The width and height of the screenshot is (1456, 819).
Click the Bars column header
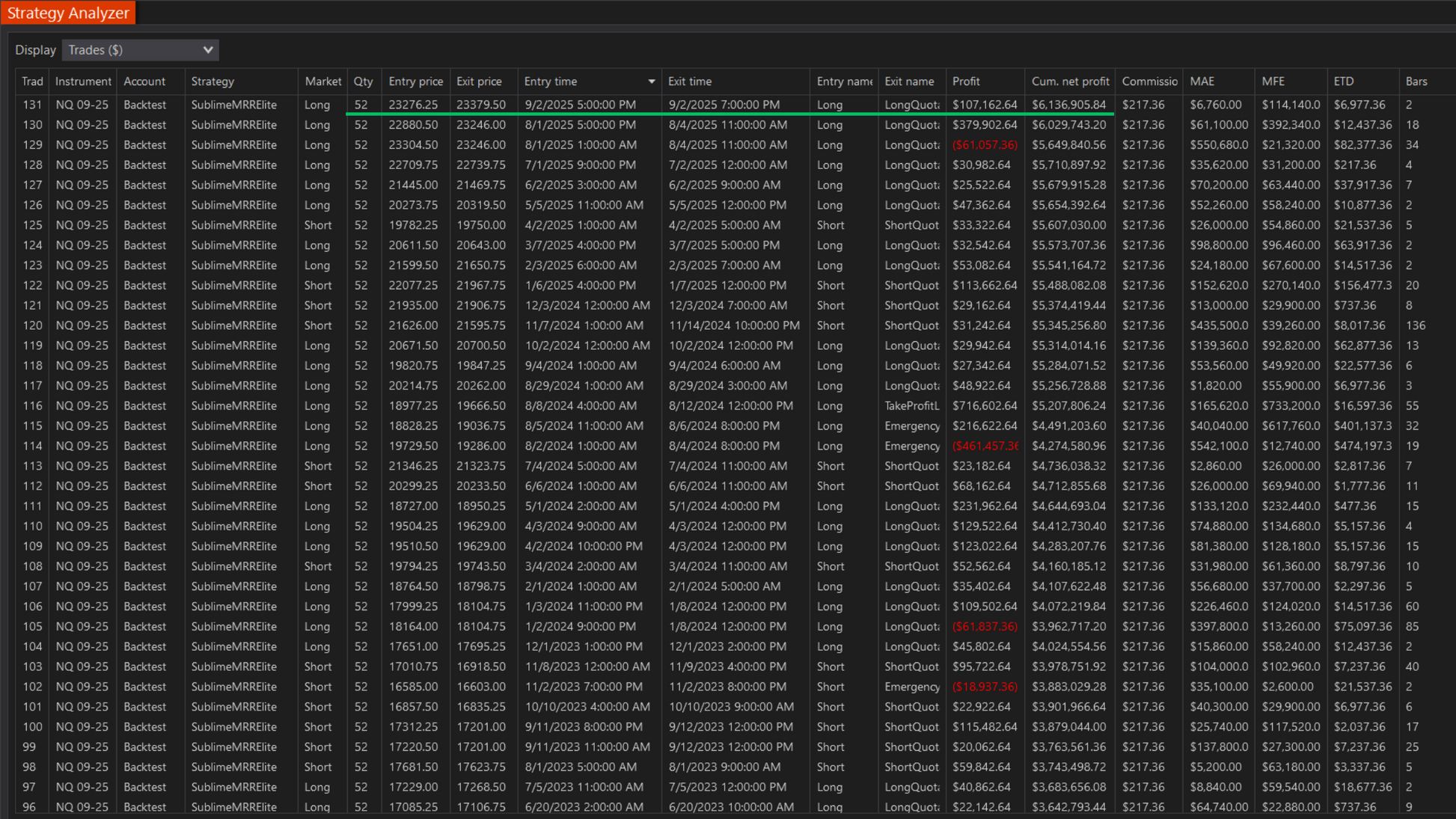pyautogui.click(x=1416, y=82)
